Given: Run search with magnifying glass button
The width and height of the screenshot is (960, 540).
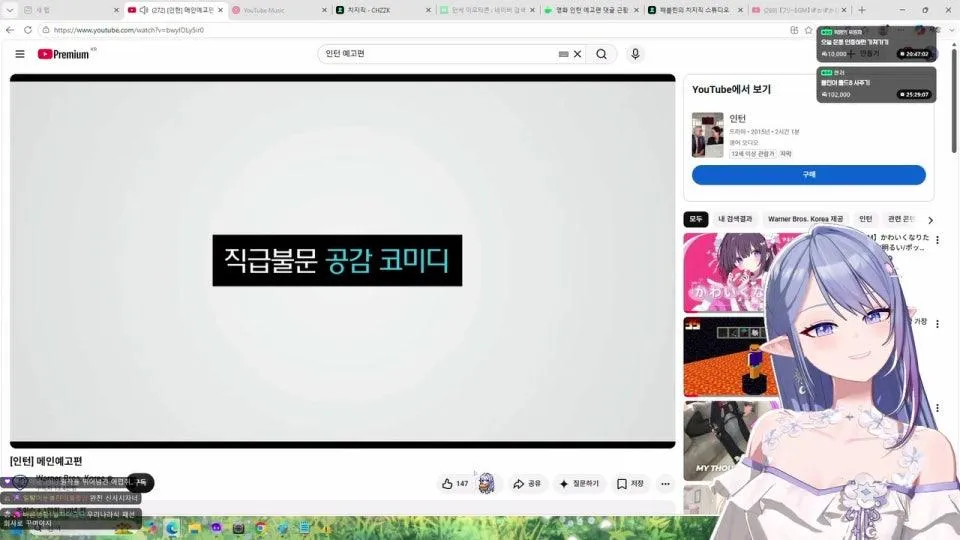Looking at the screenshot, I should tap(601, 54).
